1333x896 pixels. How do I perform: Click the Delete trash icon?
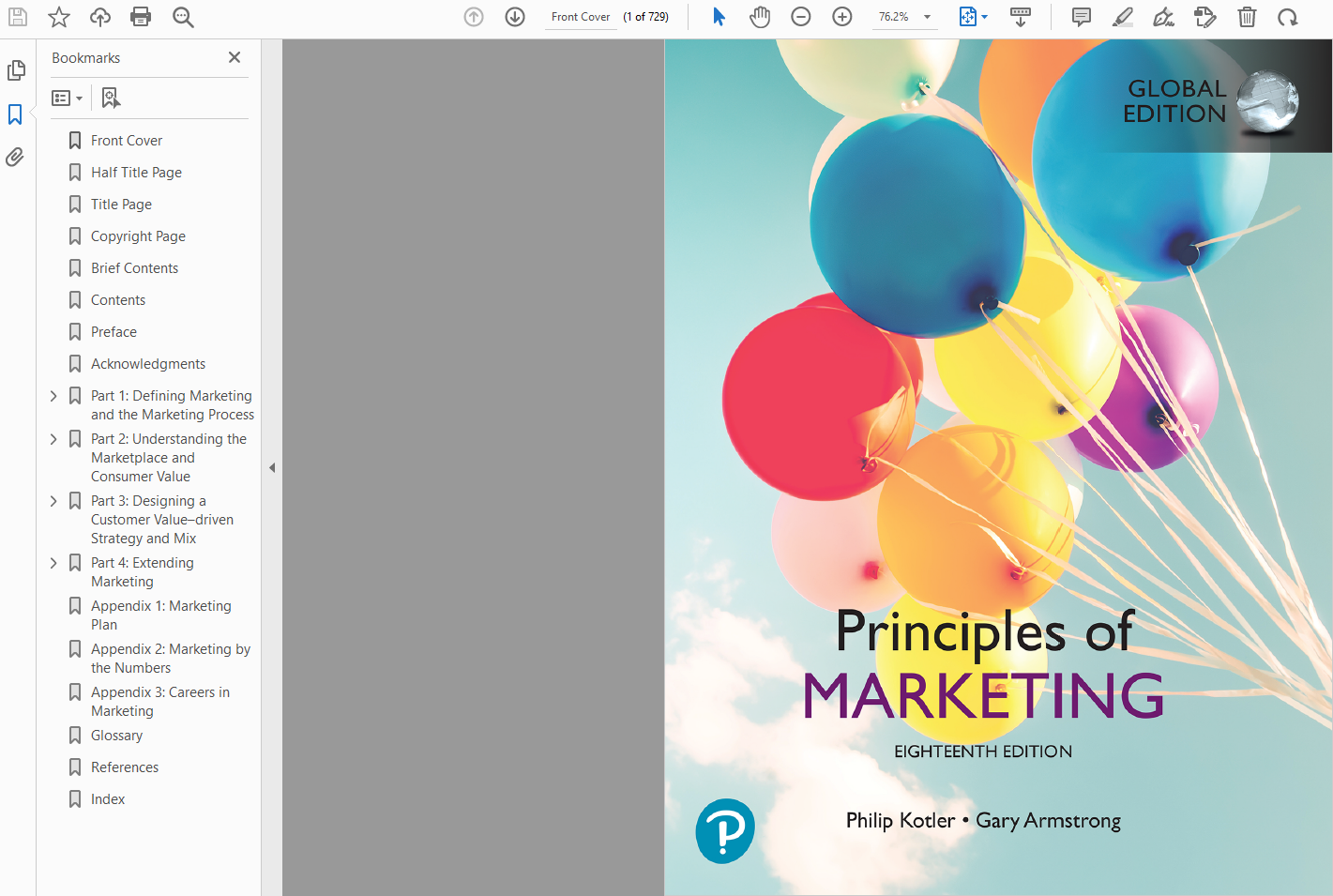point(1247,17)
